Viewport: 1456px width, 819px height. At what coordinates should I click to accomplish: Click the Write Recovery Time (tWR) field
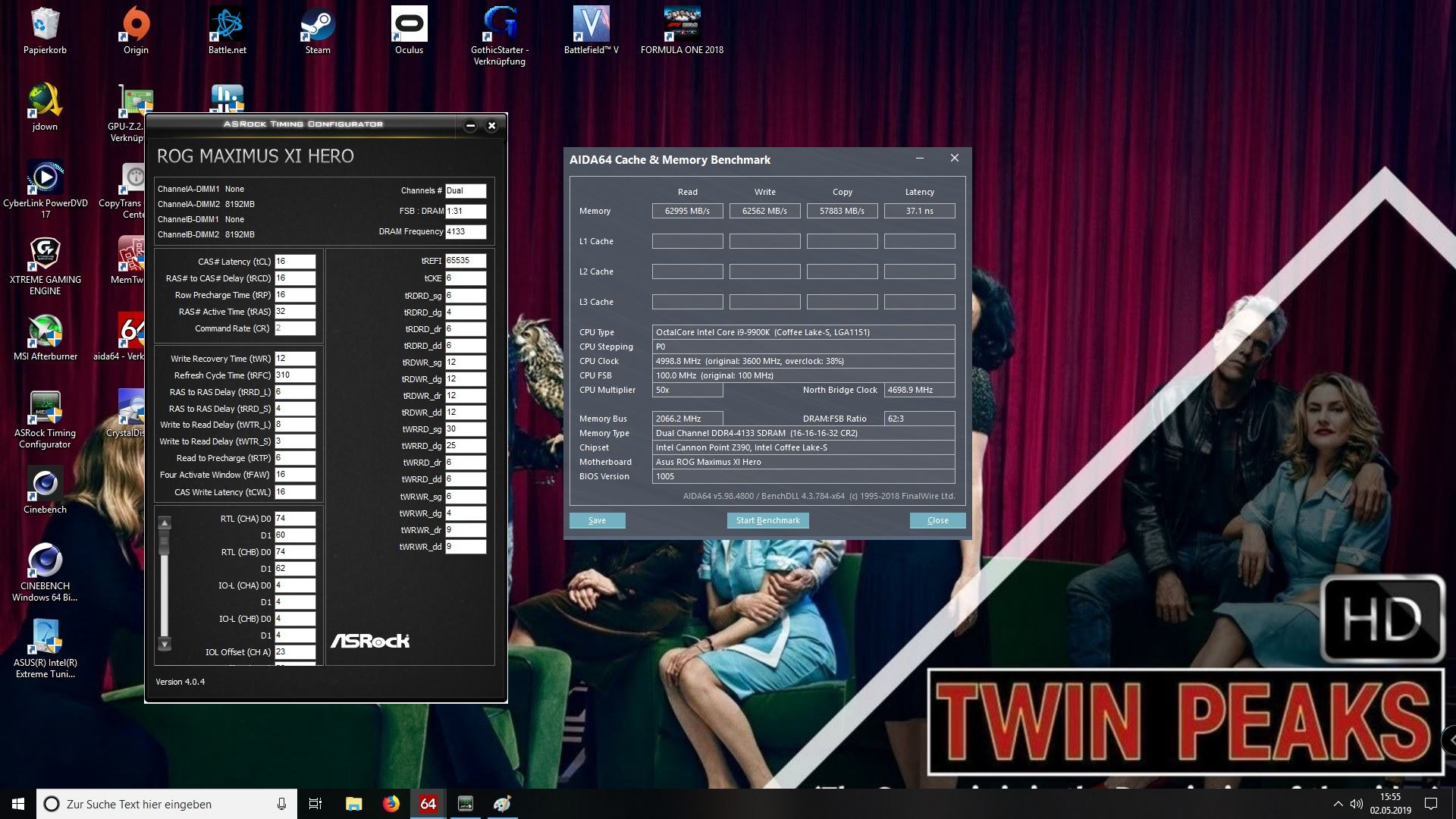[x=294, y=359]
